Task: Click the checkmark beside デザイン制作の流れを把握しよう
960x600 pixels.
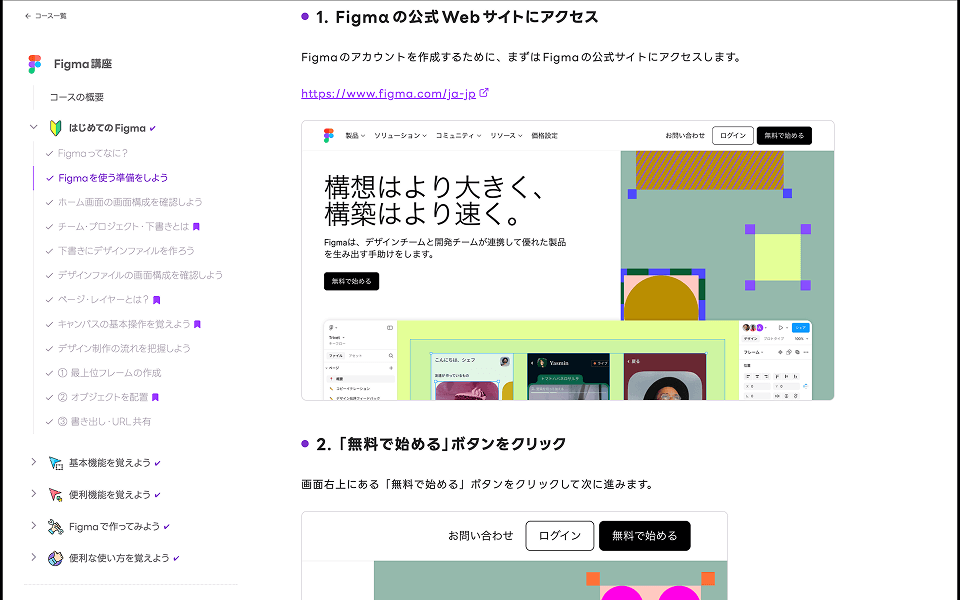Action: 50,349
